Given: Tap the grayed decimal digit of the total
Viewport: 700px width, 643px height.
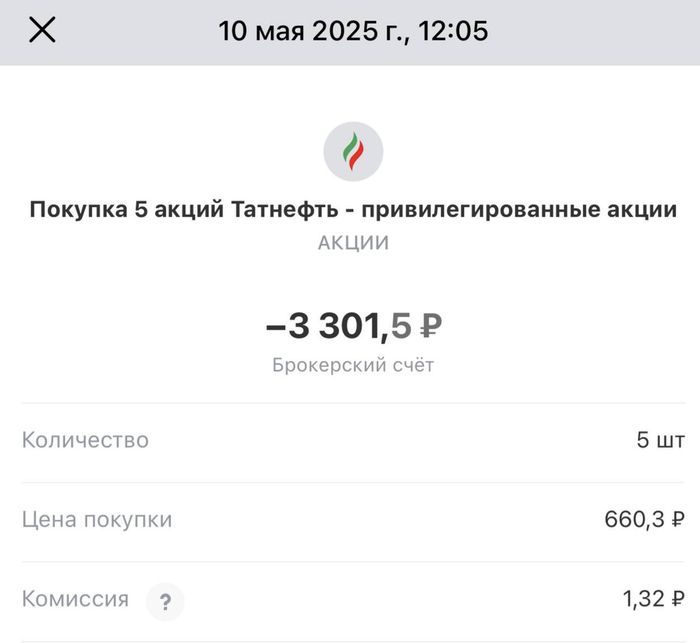Looking at the screenshot, I should 401,325.
